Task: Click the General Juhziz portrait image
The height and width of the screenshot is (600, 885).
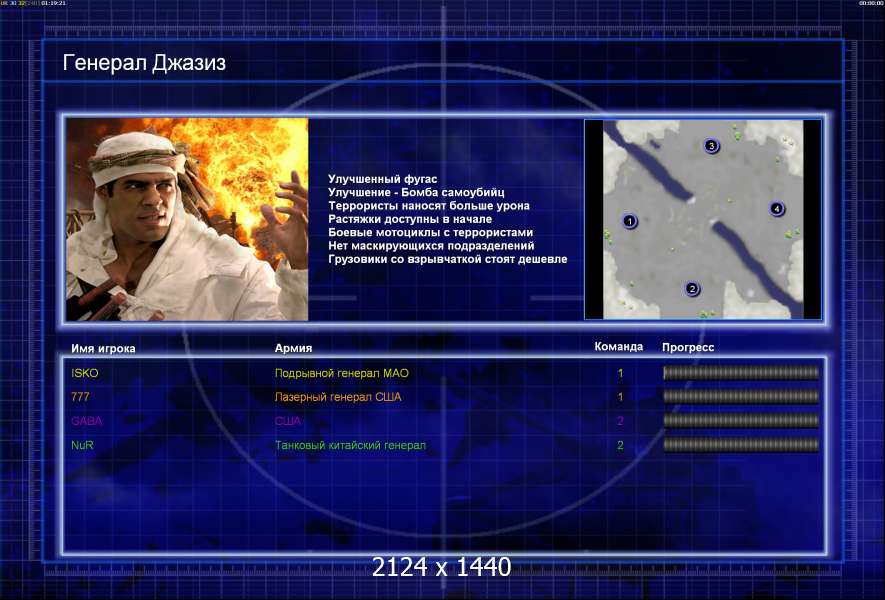Action: click(187, 219)
